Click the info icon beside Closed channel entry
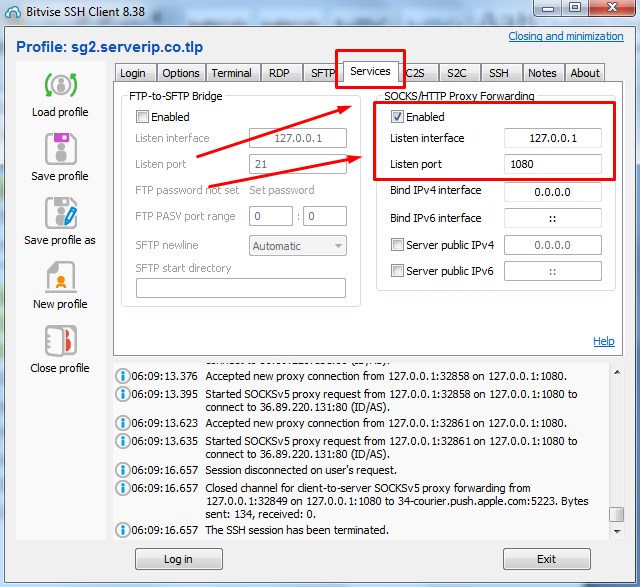The width and height of the screenshot is (640, 587). coord(122,487)
